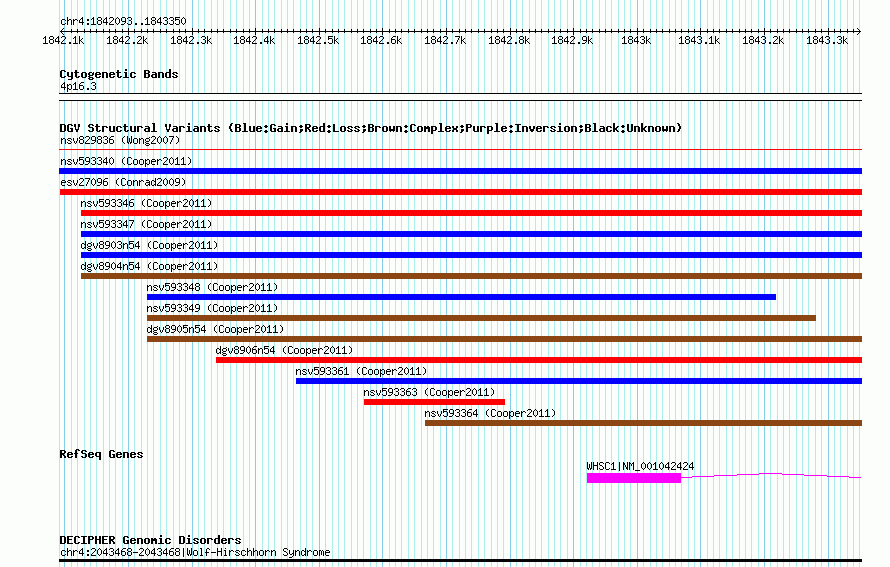Image resolution: width=890 pixels, height=567 pixels.
Task: Click the esv27096 (Conrad2009) label
Action: (123, 182)
